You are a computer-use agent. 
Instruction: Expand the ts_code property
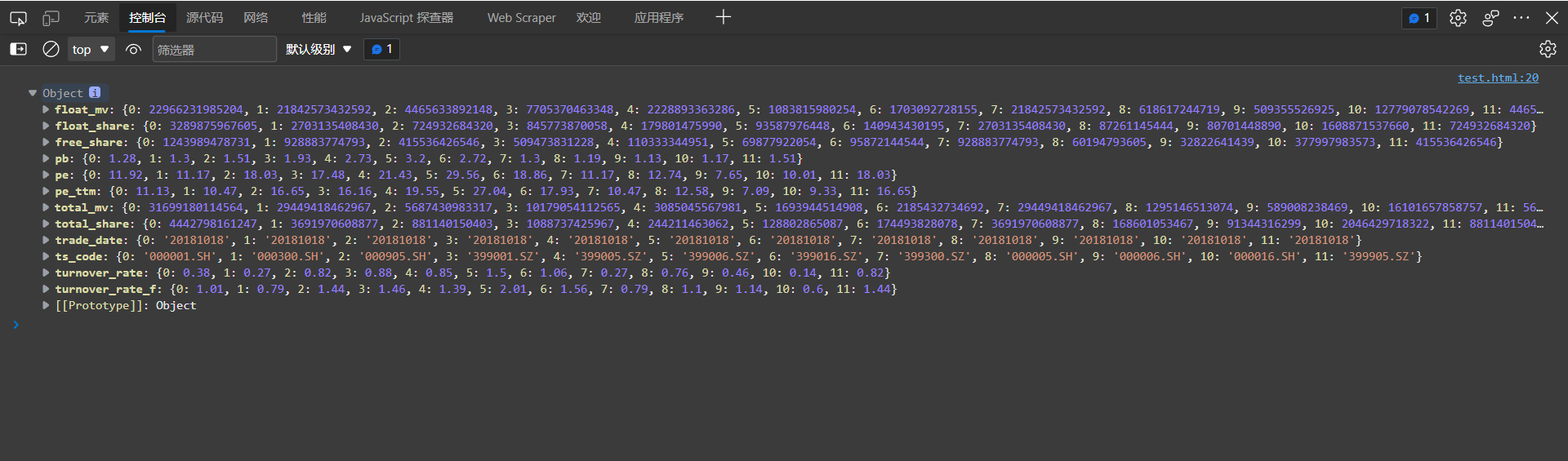[46, 256]
